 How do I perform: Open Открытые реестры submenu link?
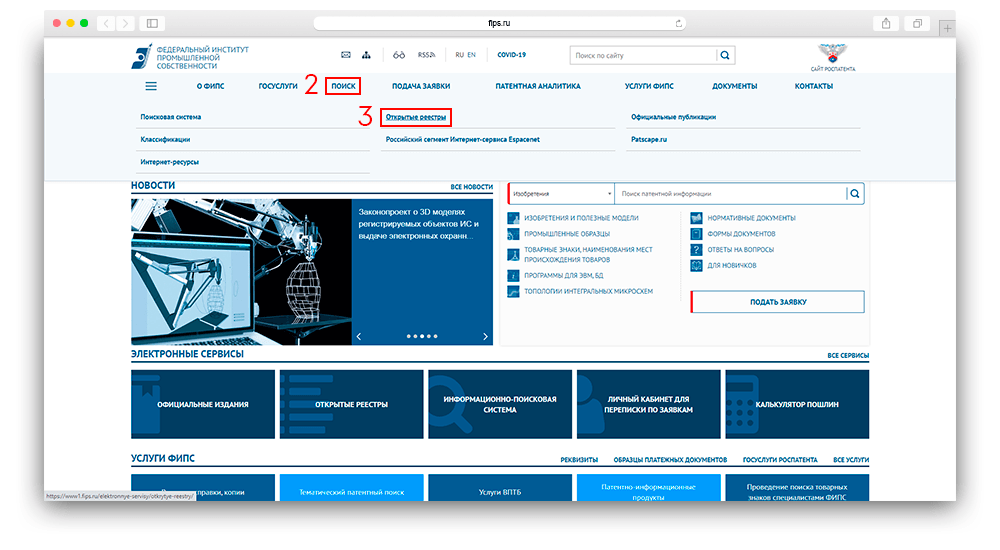tap(416, 117)
